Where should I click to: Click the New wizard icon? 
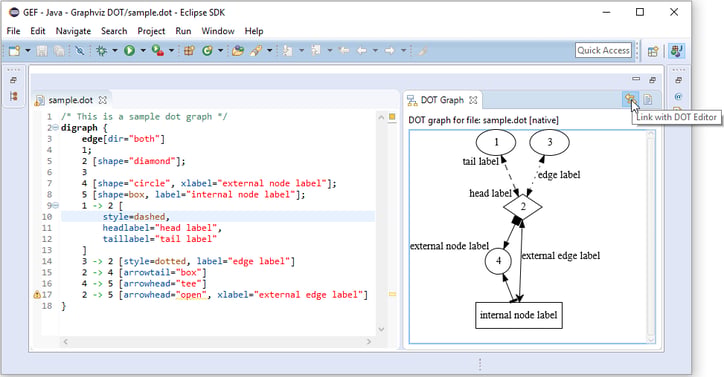pyautogui.click(x=14, y=50)
